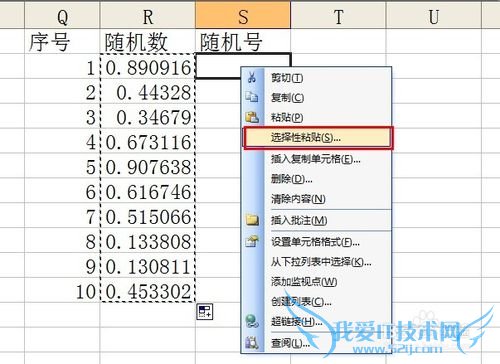Open 超链接(H)... menu entry
The height and width of the screenshot is (364, 500).
click(317, 322)
